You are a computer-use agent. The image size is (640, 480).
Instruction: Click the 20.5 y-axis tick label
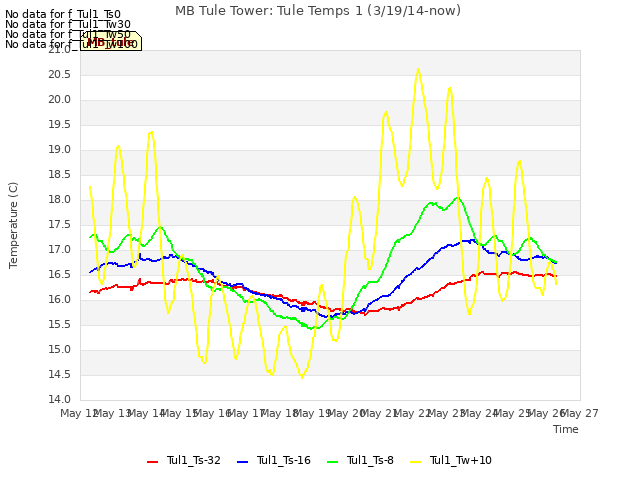60,75
